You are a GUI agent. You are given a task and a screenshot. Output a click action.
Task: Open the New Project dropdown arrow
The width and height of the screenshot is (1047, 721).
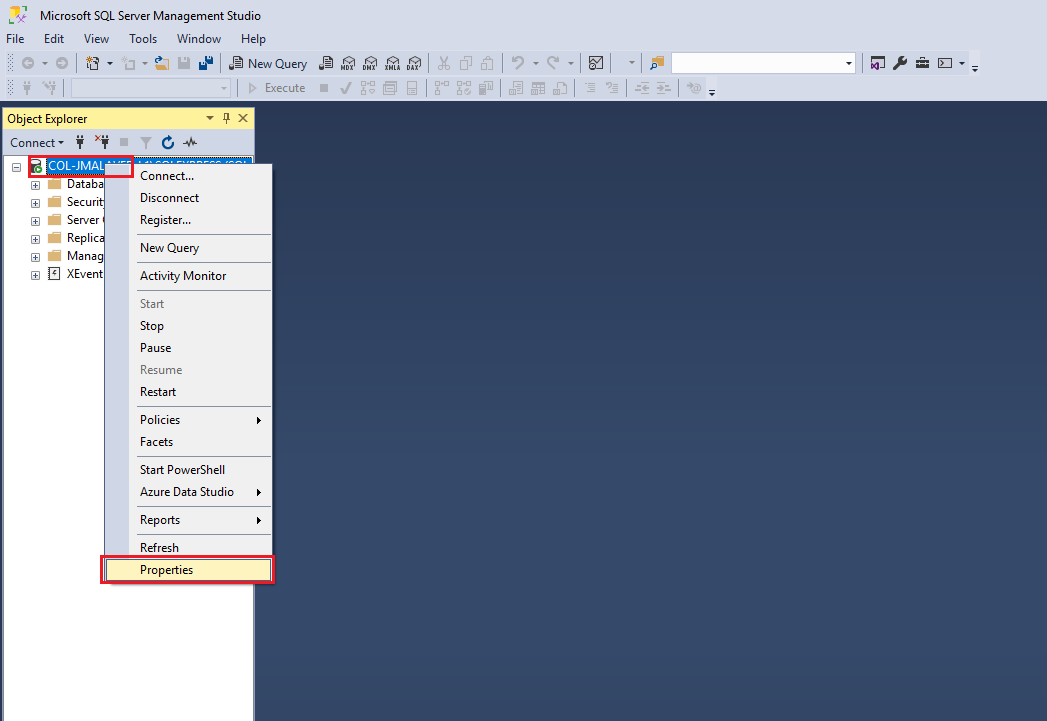pos(110,63)
